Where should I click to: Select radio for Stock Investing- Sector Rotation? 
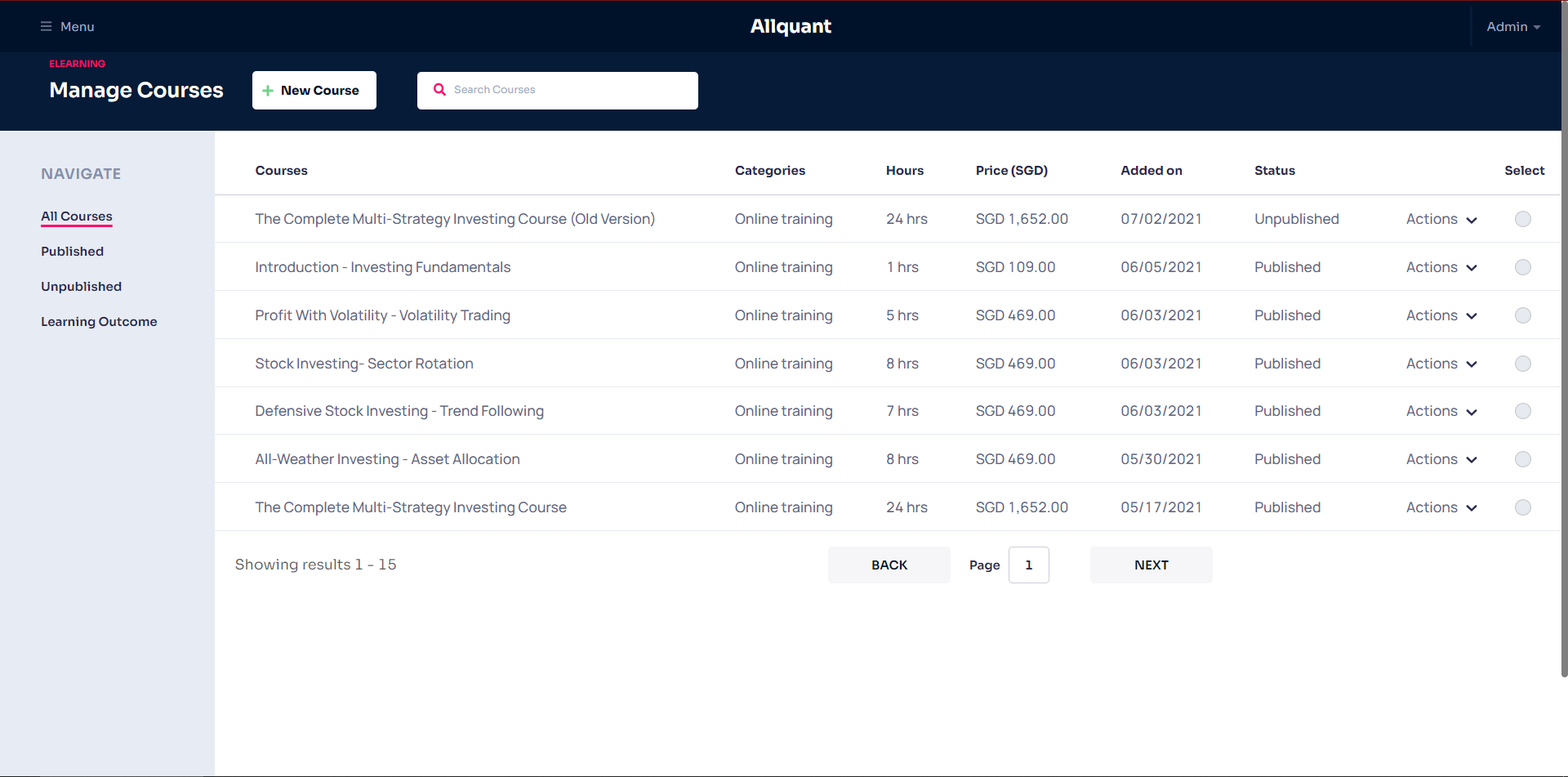click(x=1523, y=364)
